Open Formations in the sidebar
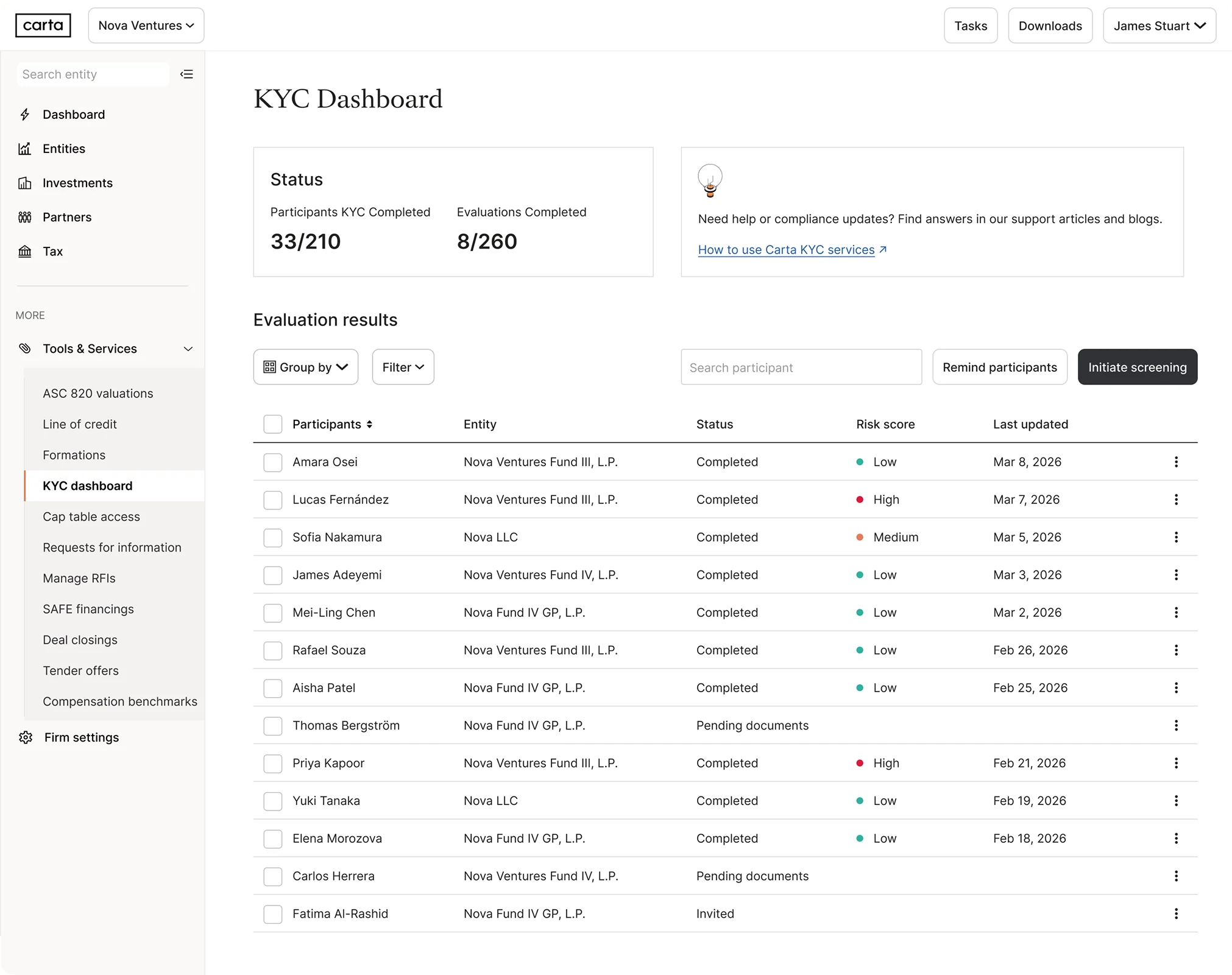1232x975 pixels. click(74, 455)
